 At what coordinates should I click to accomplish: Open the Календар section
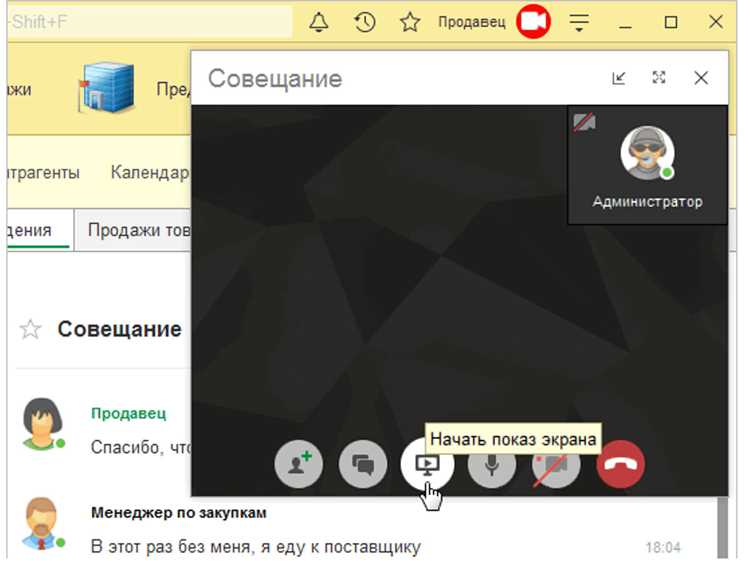point(149,172)
